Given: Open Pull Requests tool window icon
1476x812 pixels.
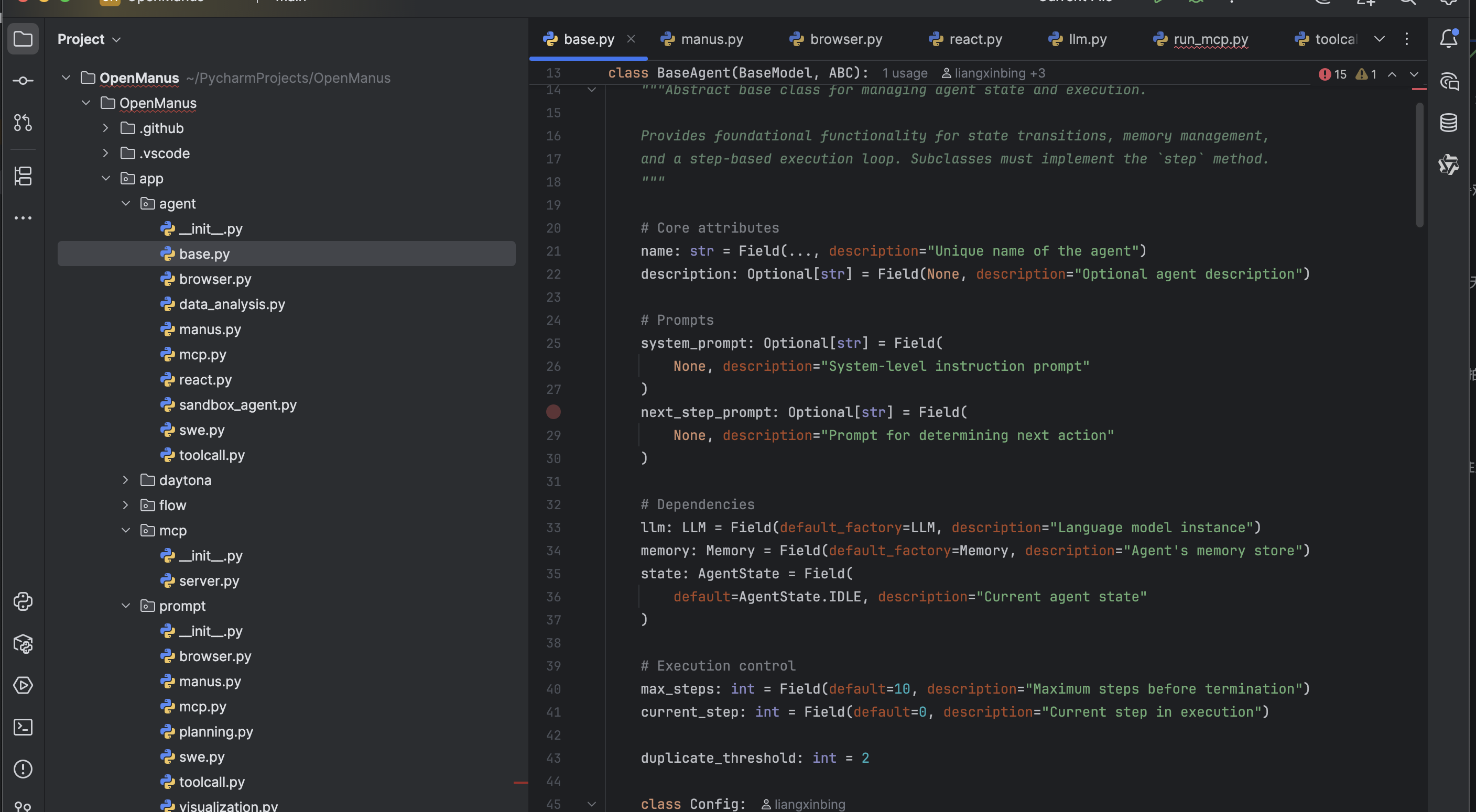Looking at the screenshot, I should [x=23, y=123].
